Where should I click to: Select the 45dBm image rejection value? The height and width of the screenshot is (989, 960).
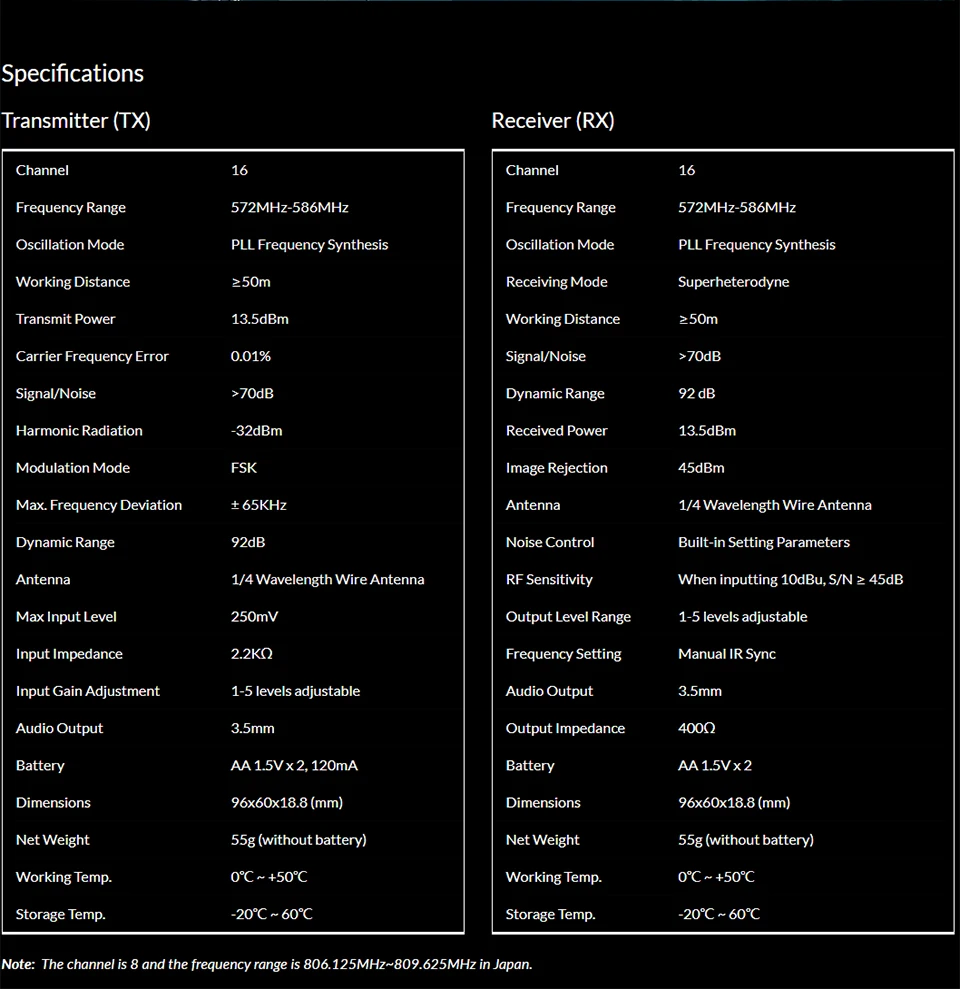pos(701,468)
